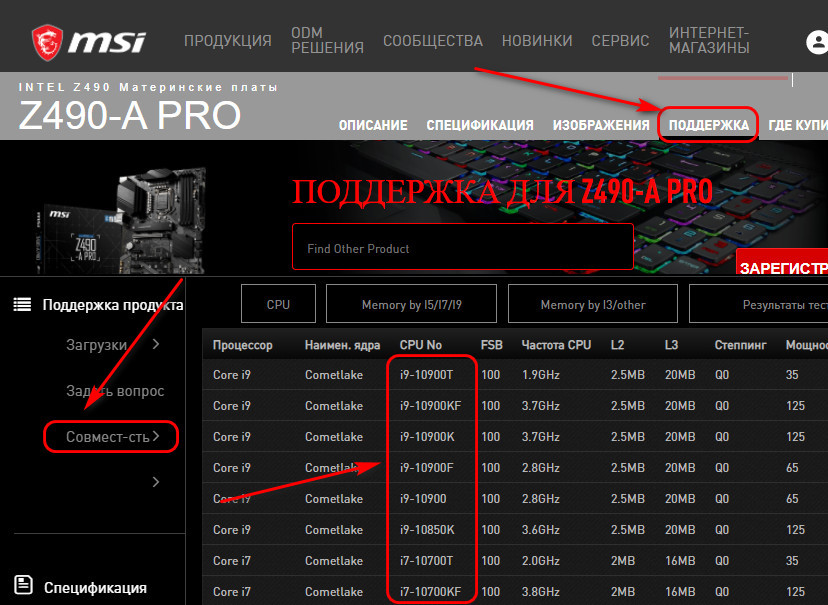The height and width of the screenshot is (605, 828).
Task: Click the 2.0GHz frequency value
Action: pos(541,561)
